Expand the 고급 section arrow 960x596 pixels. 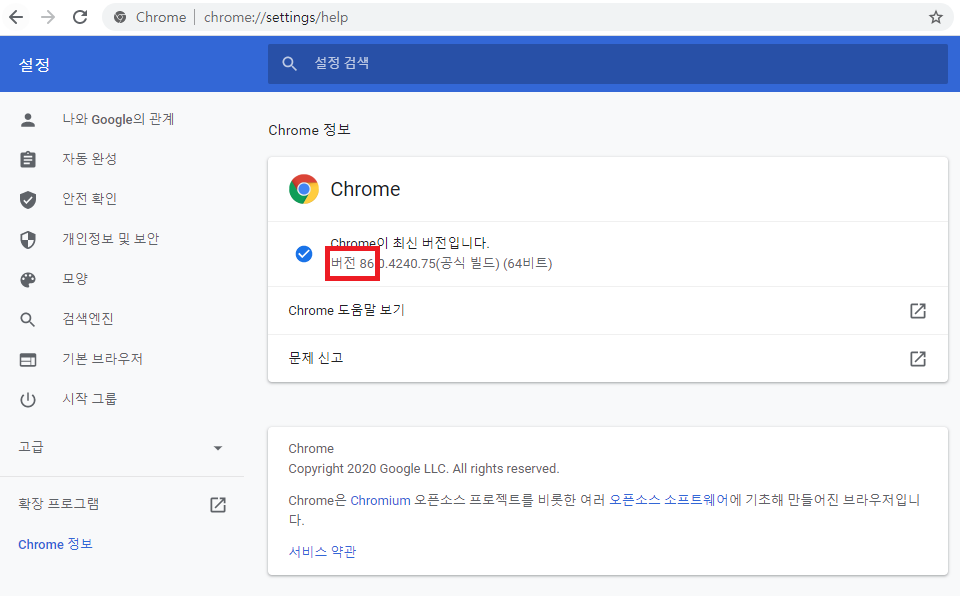click(217, 448)
